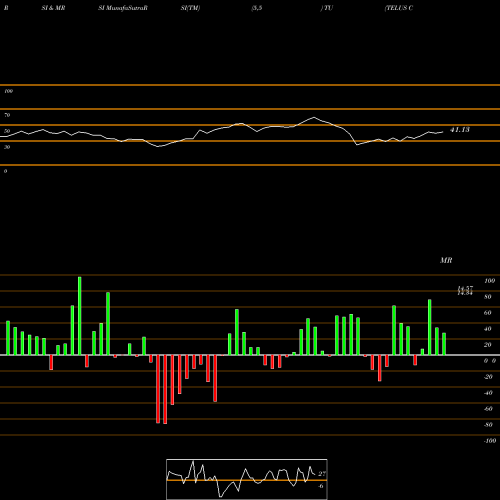
Task: Click the RSI current value 41.13
Action: (460, 130)
